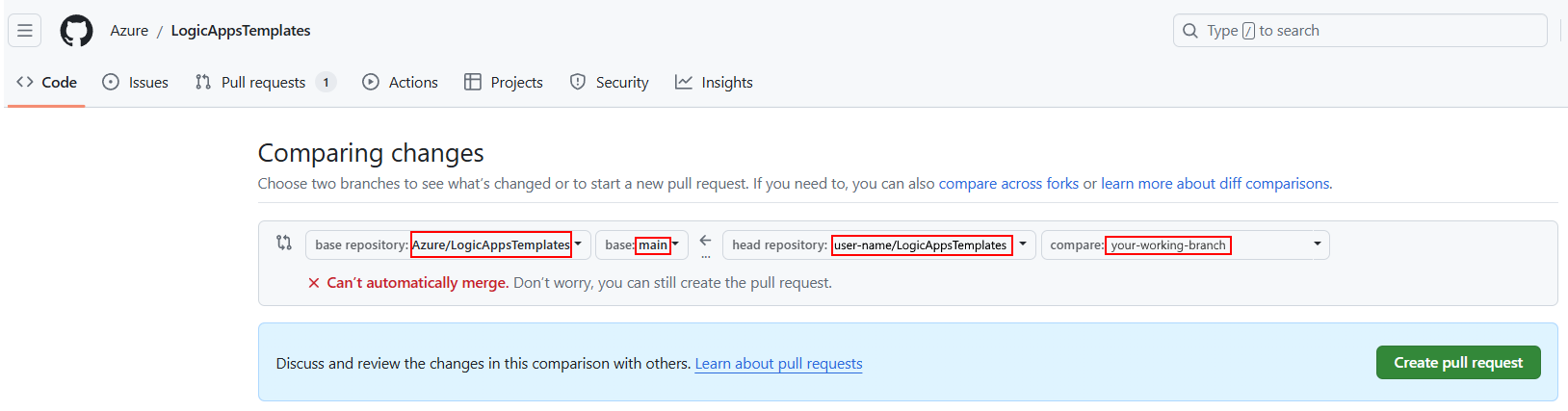Focus the Type / to search field
Viewport: 1568px width, 411px height.
pyautogui.click(x=1360, y=31)
